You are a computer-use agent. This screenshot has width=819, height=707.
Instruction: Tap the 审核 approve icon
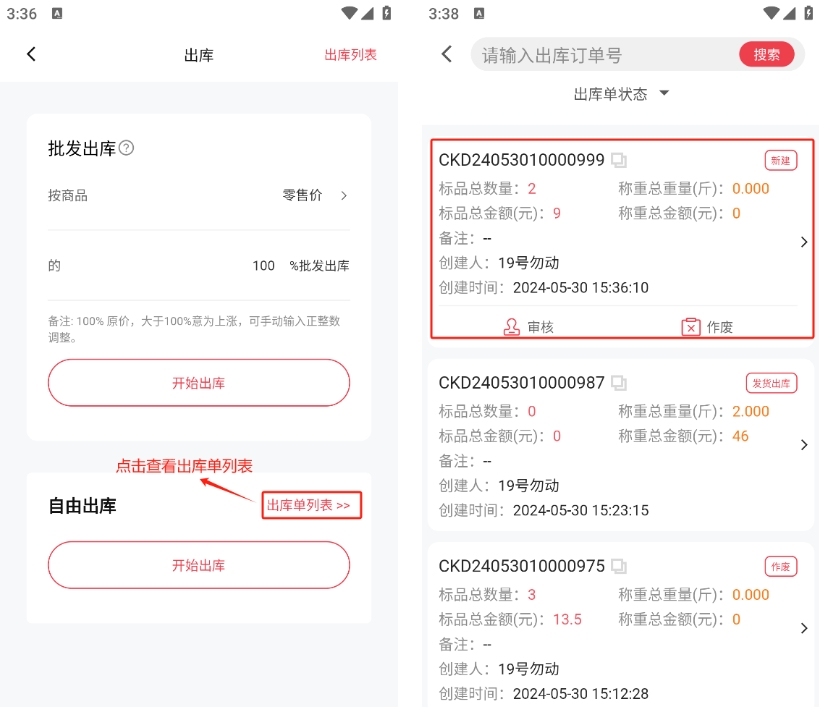tap(512, 326)
